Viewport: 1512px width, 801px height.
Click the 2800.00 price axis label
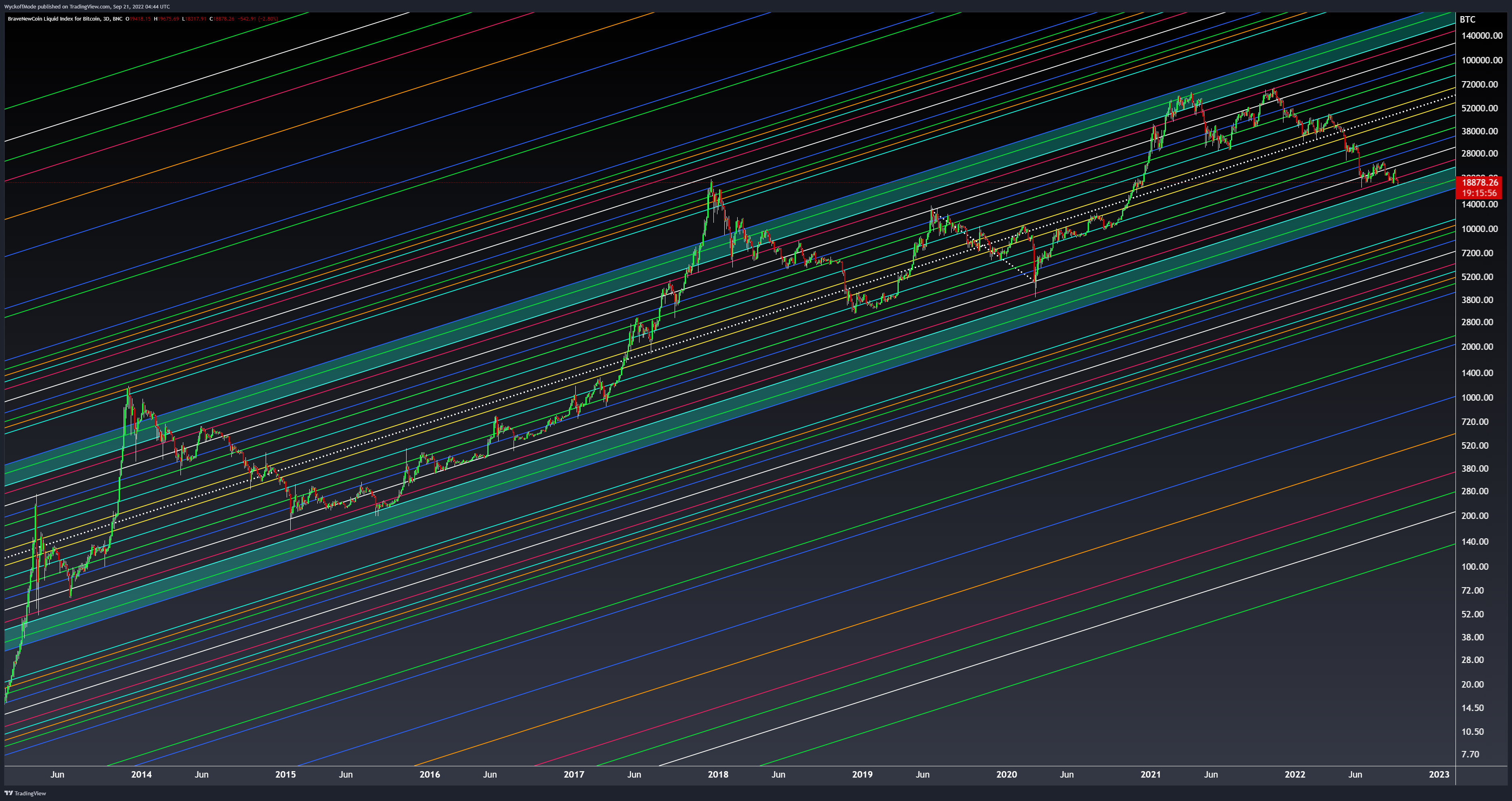(1477, 322)
